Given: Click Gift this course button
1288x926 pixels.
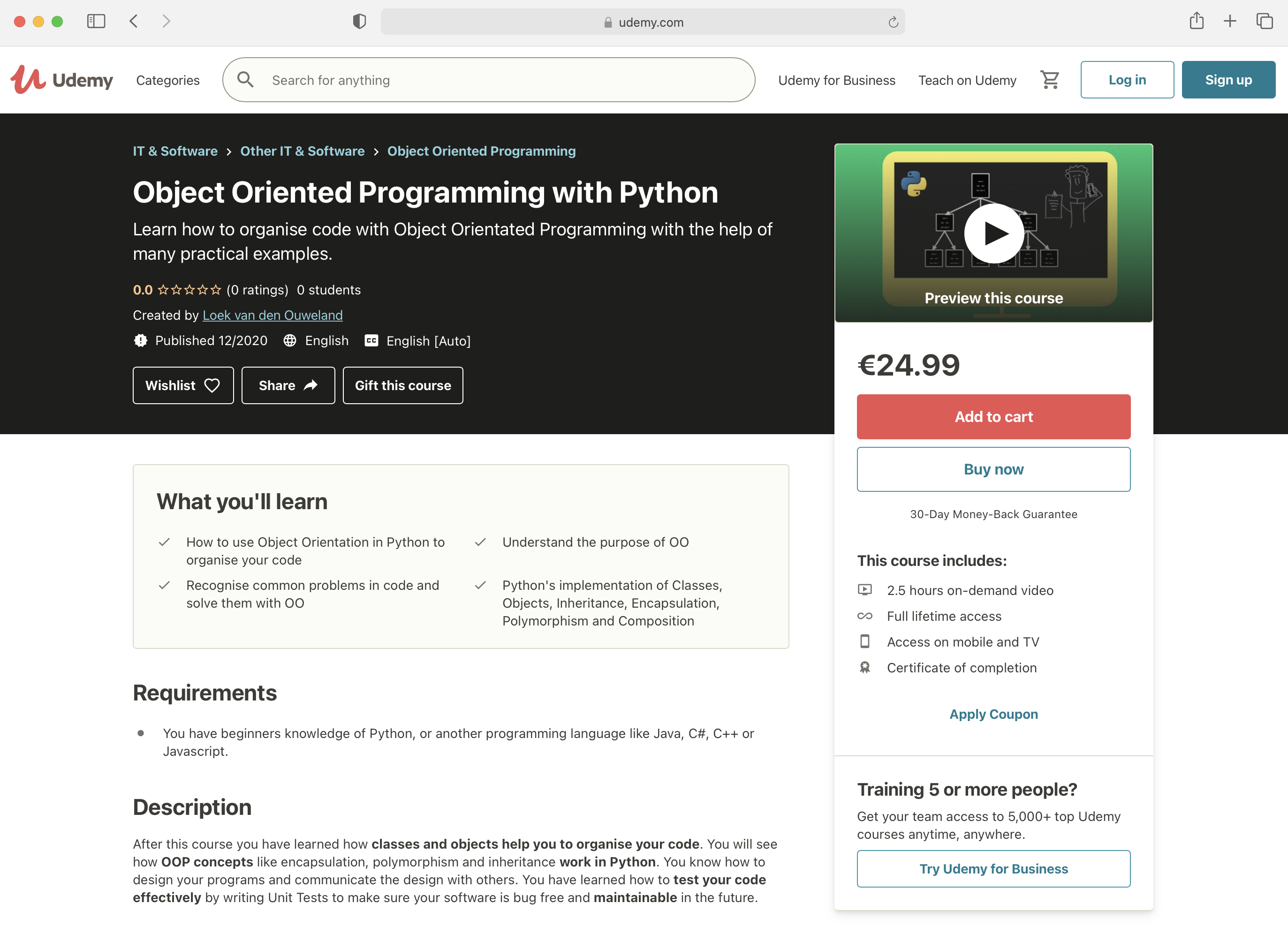Looking at the screenshot, I should 402,385.
